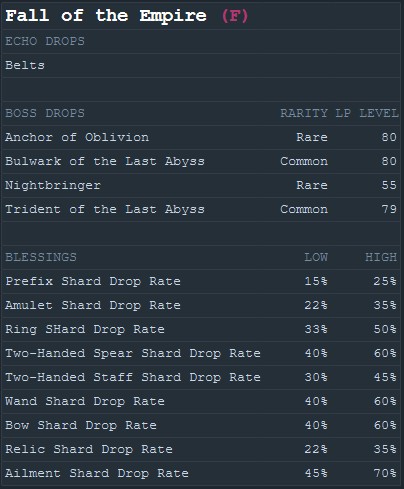Select Two-Handed Spear Shard Drop Rate

coord(201,353)
